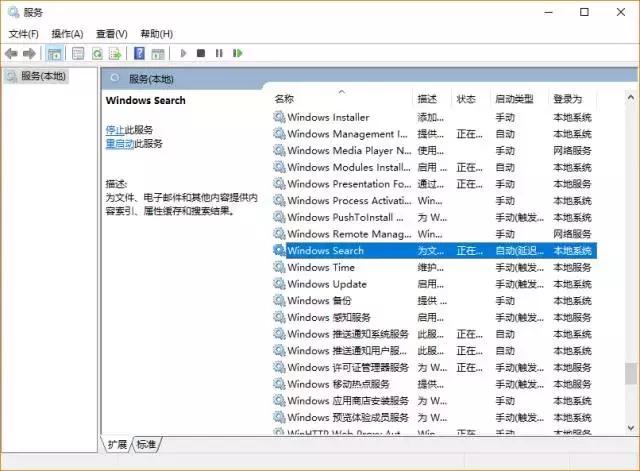Open the 查看(V) menu

111,33
